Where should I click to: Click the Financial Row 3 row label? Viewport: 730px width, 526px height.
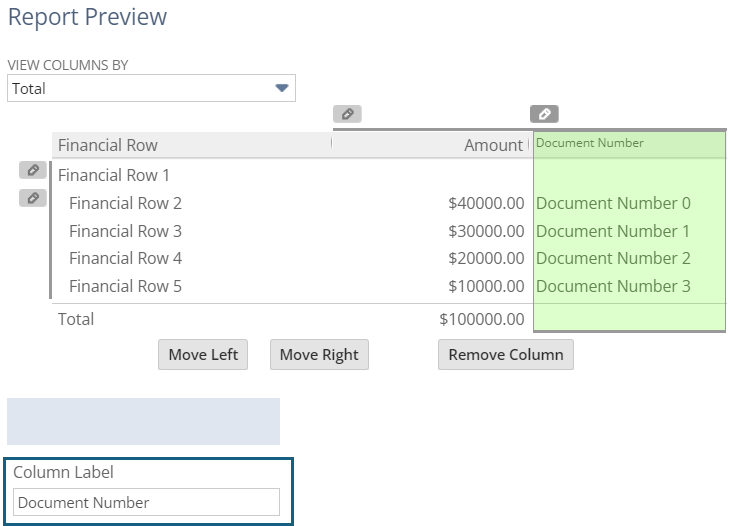[125, 231]
